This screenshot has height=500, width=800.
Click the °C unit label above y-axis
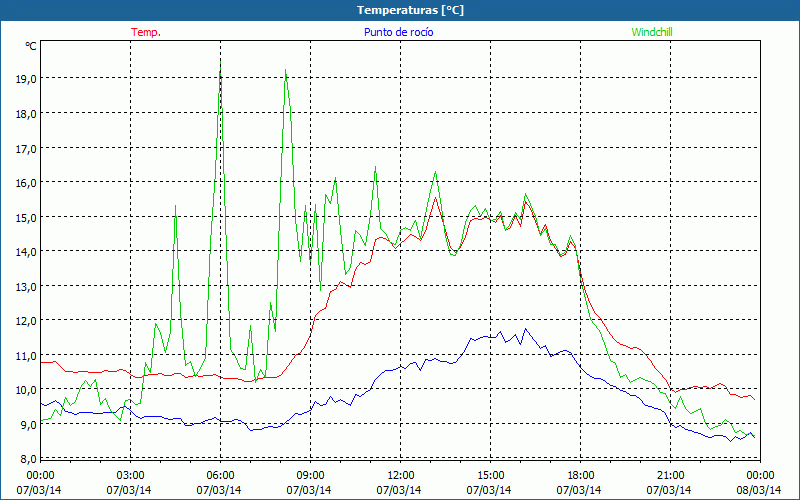tap(30, 45)
